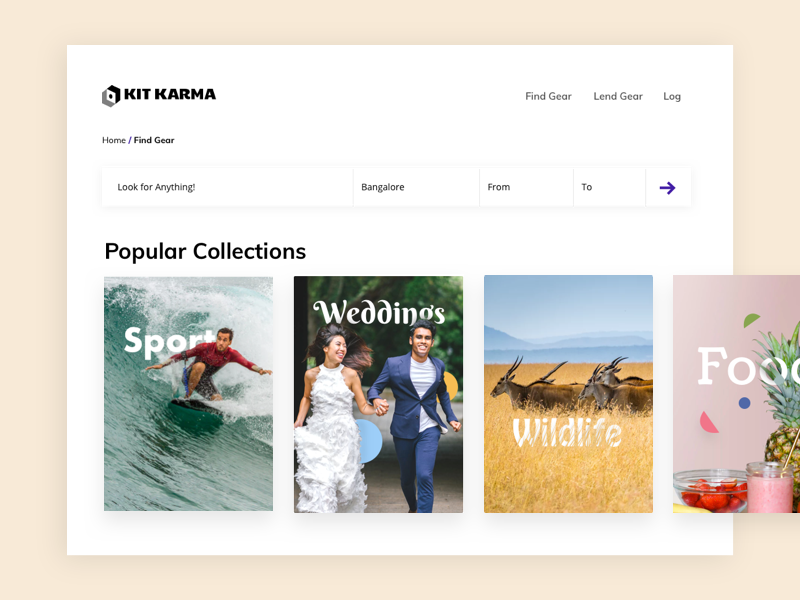The image size is (800, 600).
Task: Open the From date picker
Action: pos(527,187)
